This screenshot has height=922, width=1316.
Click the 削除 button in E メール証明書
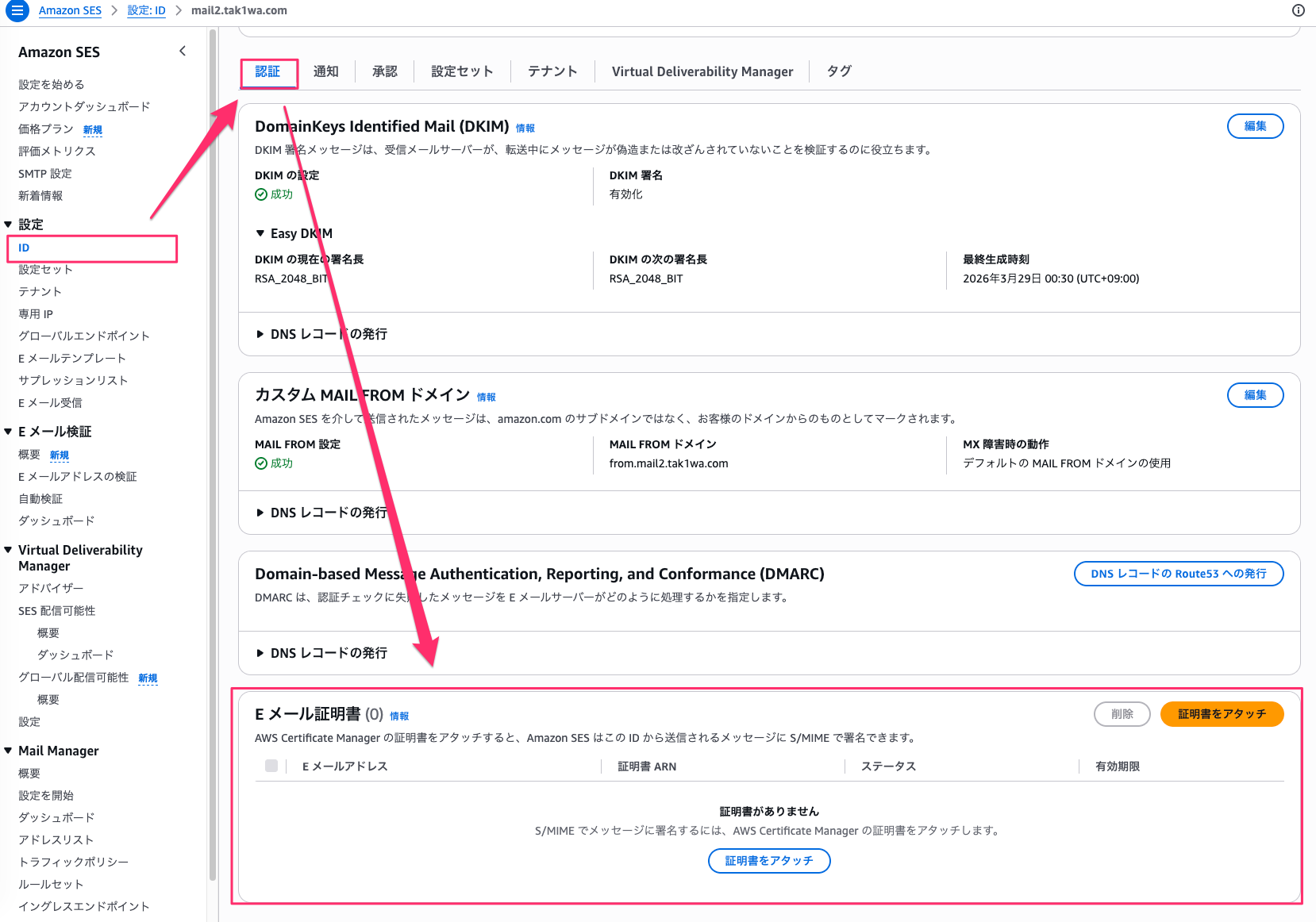(x=1122, y=714)
